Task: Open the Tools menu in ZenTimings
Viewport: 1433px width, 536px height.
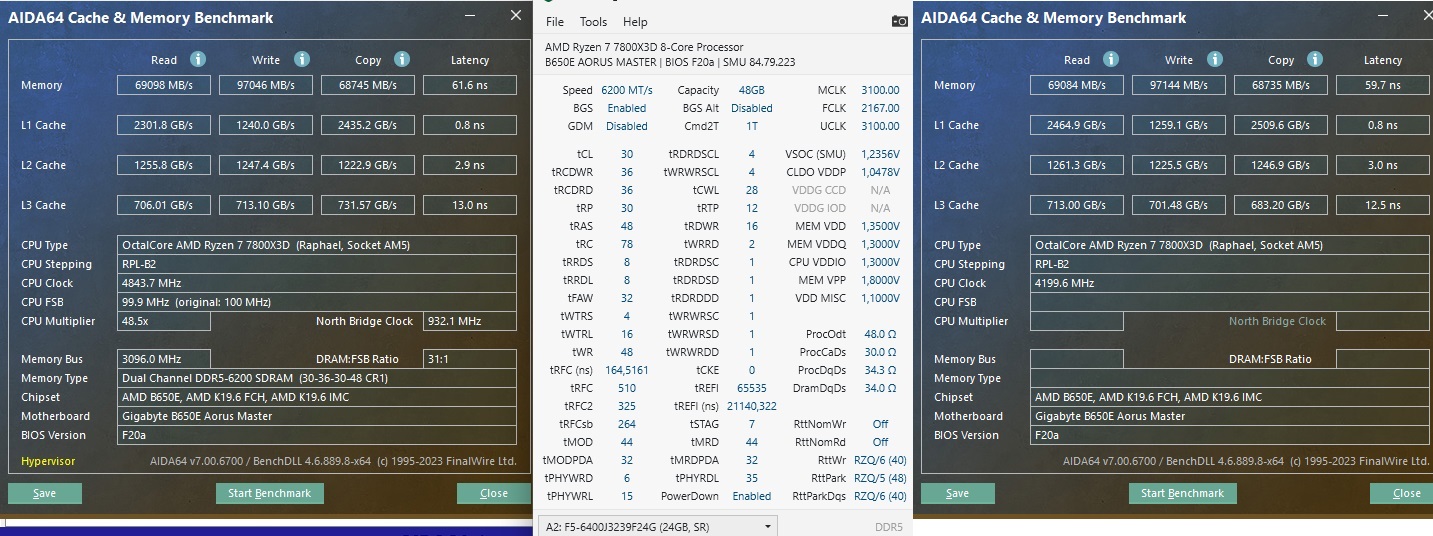Action: [593, 22]
